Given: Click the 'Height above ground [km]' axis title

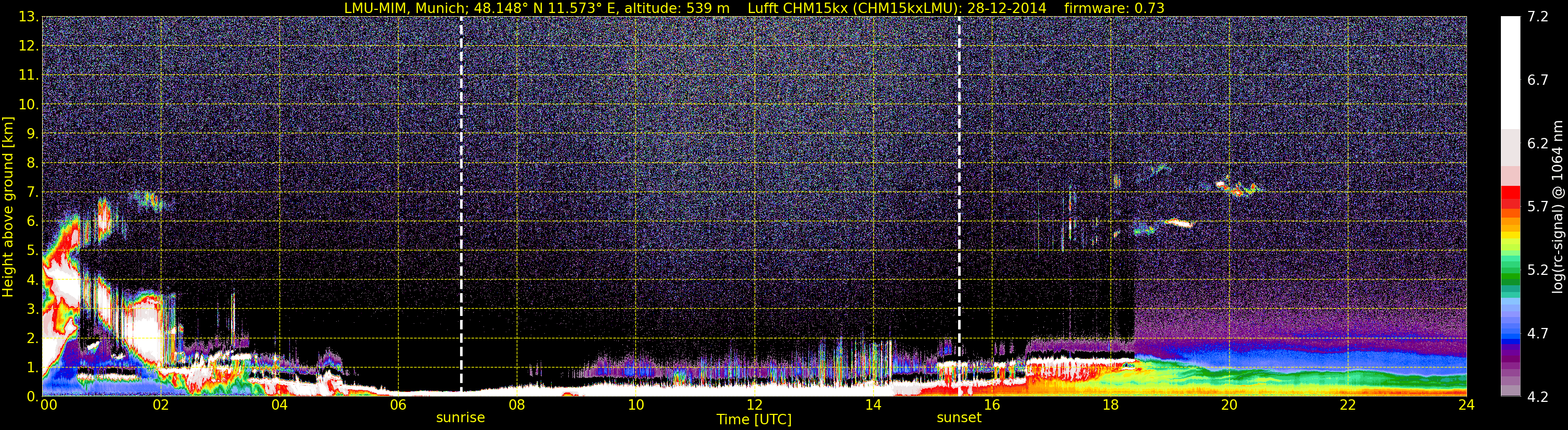Looking at the screenshot, I should pos(8,207).
